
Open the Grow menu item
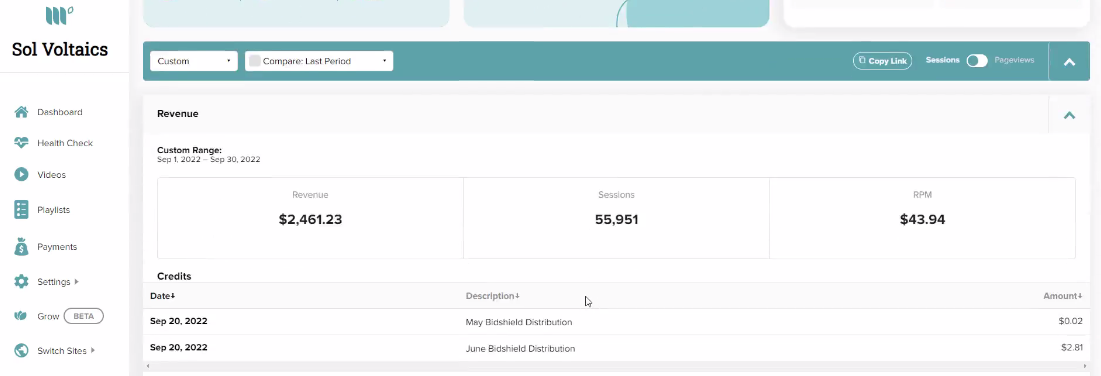click(x=48, y=316)
